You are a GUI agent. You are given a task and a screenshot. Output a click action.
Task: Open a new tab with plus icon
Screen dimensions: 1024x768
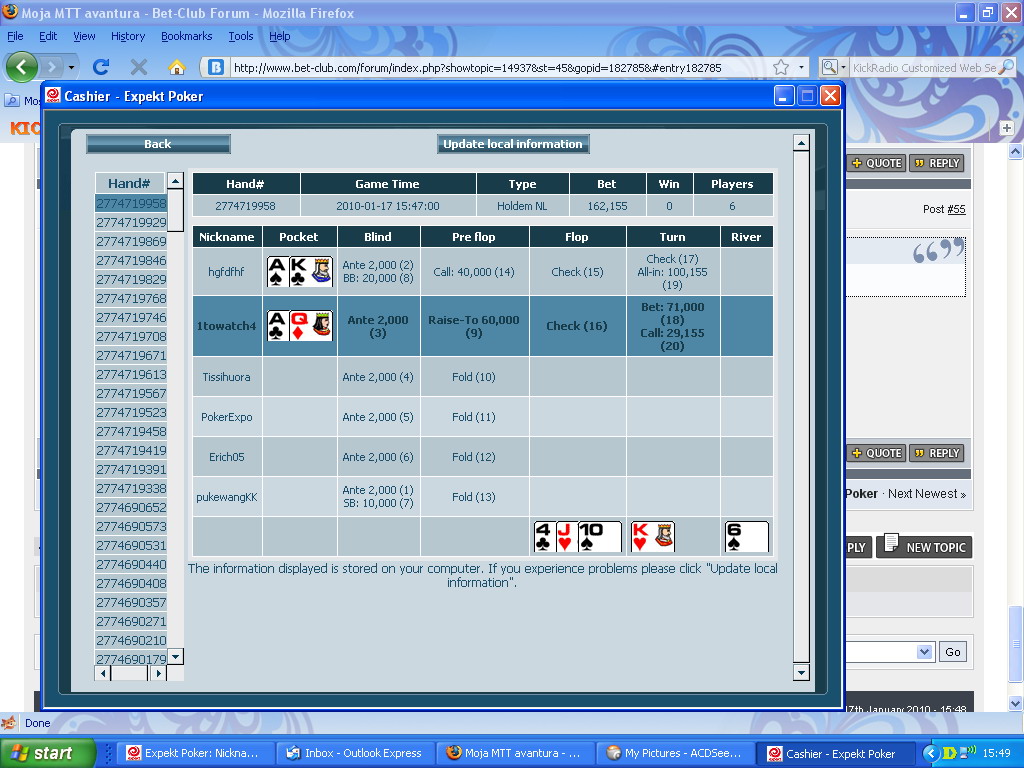[1006, 128]
